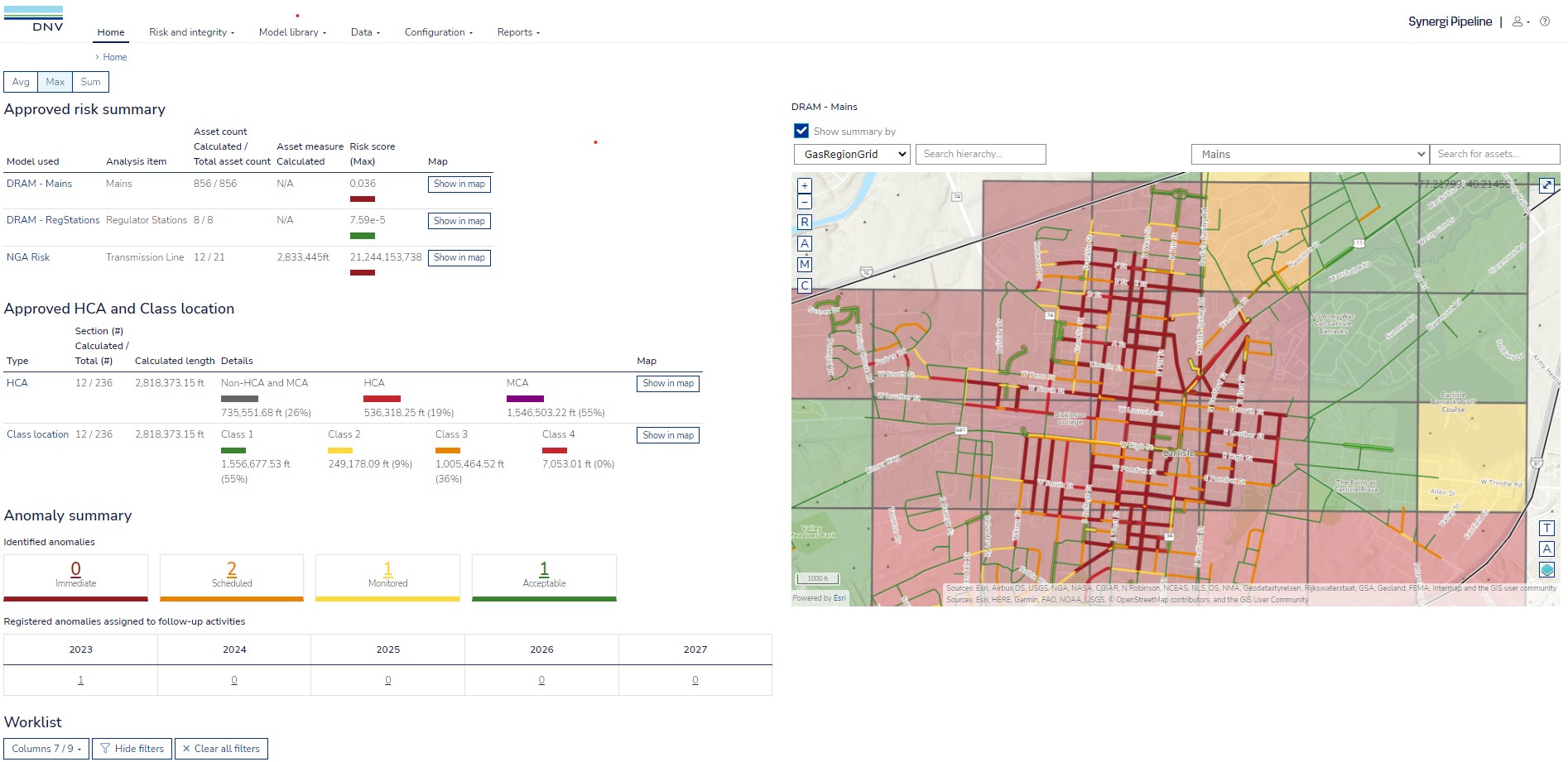
Task: Select the C tool on the map toolbar
Action: point(804,285)
